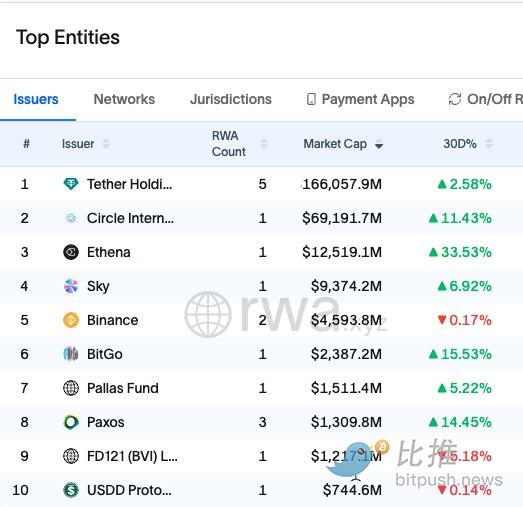Image resolution: width=523 pixels, height=507 pixels.
Task: Click the Pallas Fund globe icon
Action: click(71, 388)
